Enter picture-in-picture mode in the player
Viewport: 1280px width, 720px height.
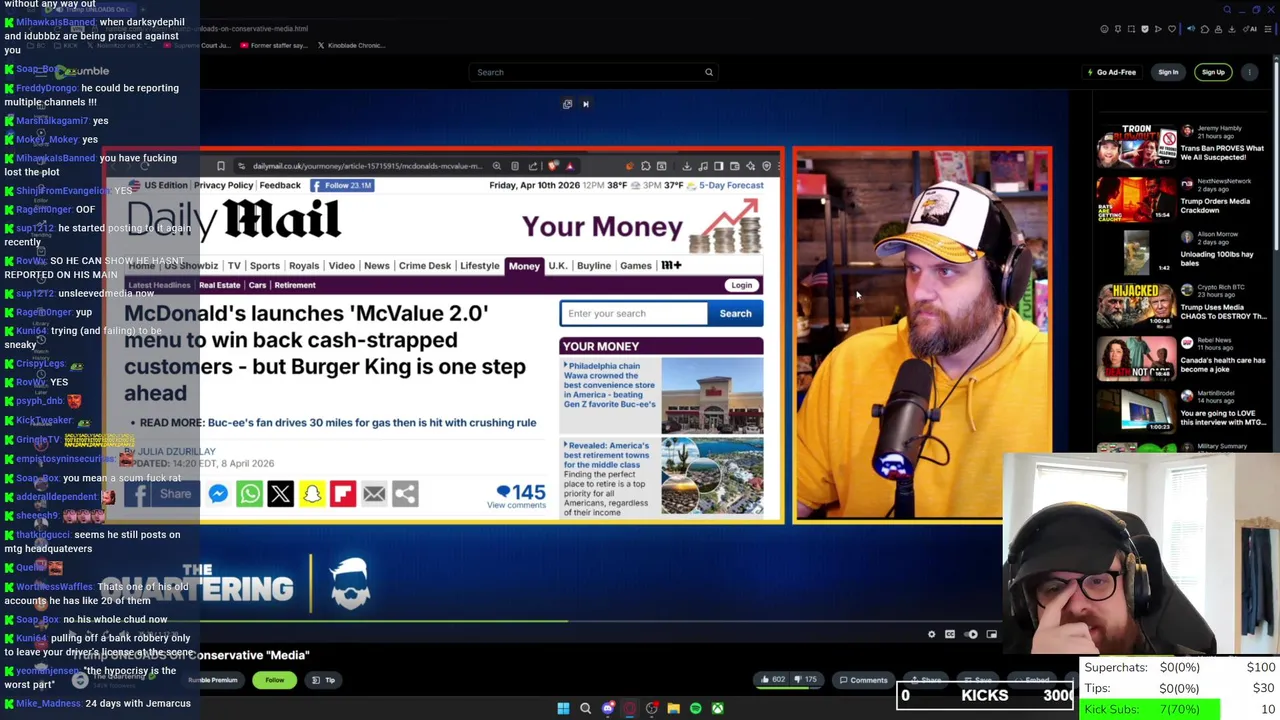[991, 634]
